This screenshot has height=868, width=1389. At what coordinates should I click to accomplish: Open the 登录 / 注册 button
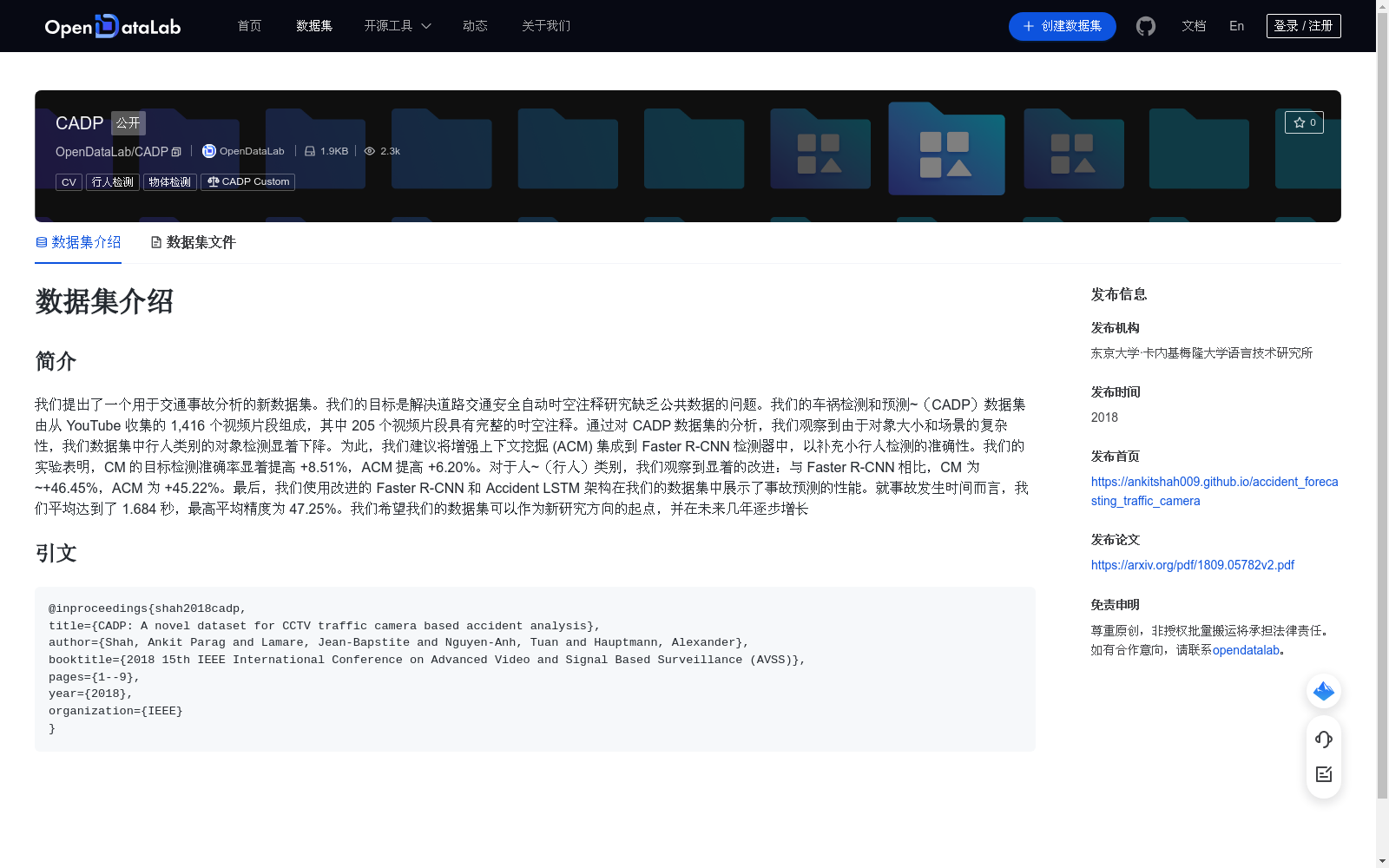[x=1303, y=25]
